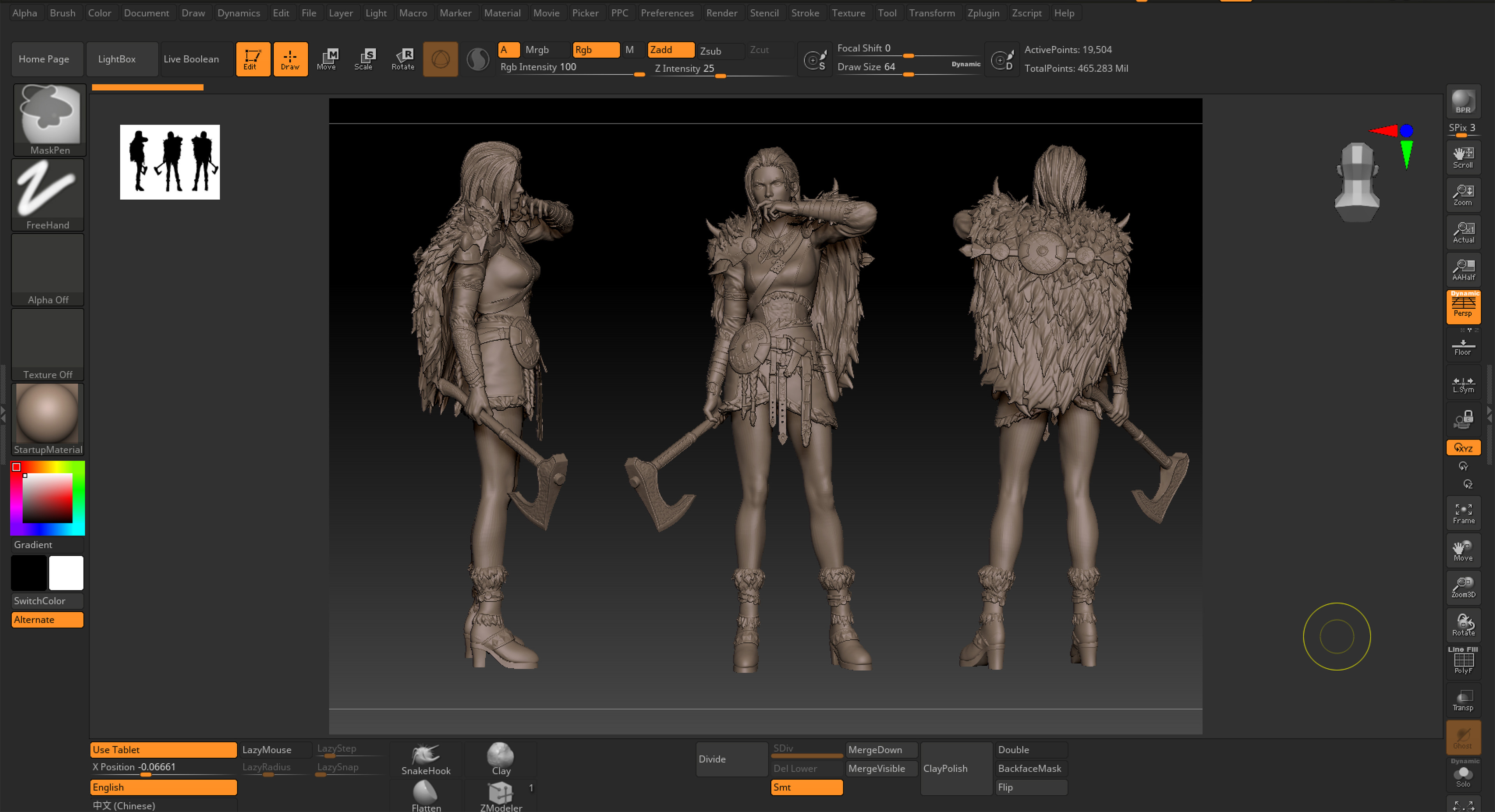Select the Flatten brush
The width and height of the screenshot is (1495, 812).
tap(426, 796)
